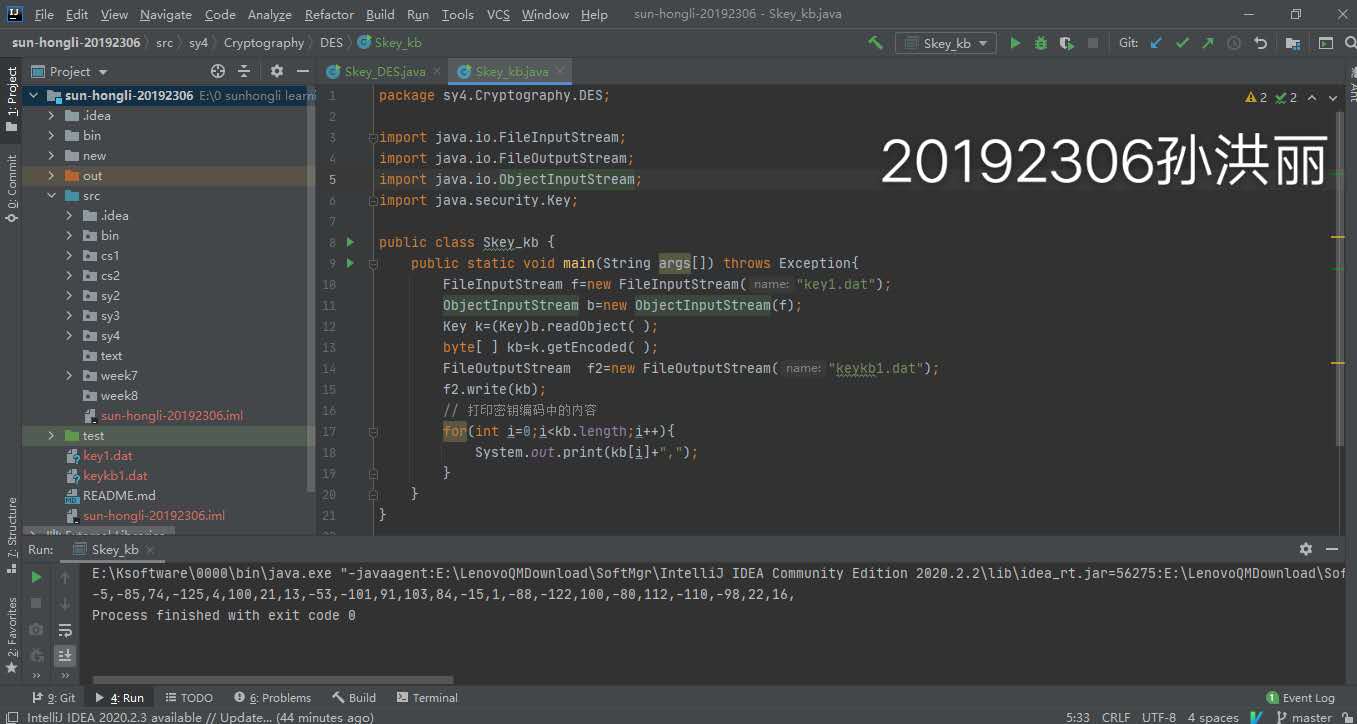Push changes with Git green arrow icon
1357x724 pixels.
tap(1208, 43)
